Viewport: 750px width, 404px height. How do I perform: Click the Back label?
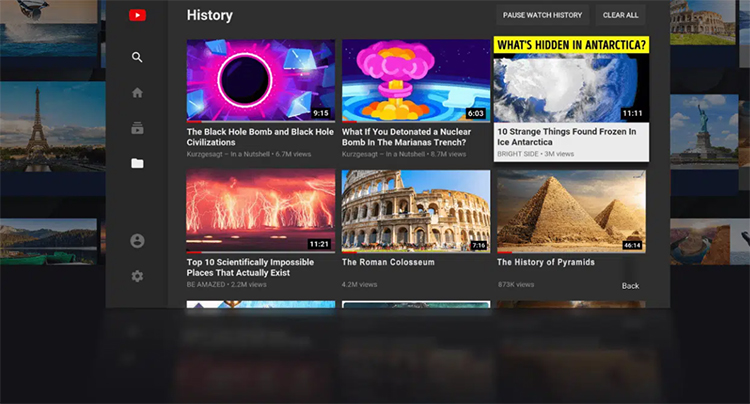pyautogui.click(x=630, y=286)
